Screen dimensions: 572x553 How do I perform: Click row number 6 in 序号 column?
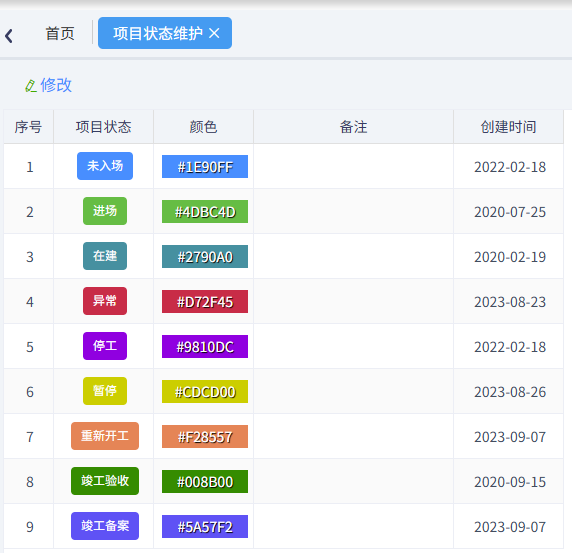click(x=30, y=392)
